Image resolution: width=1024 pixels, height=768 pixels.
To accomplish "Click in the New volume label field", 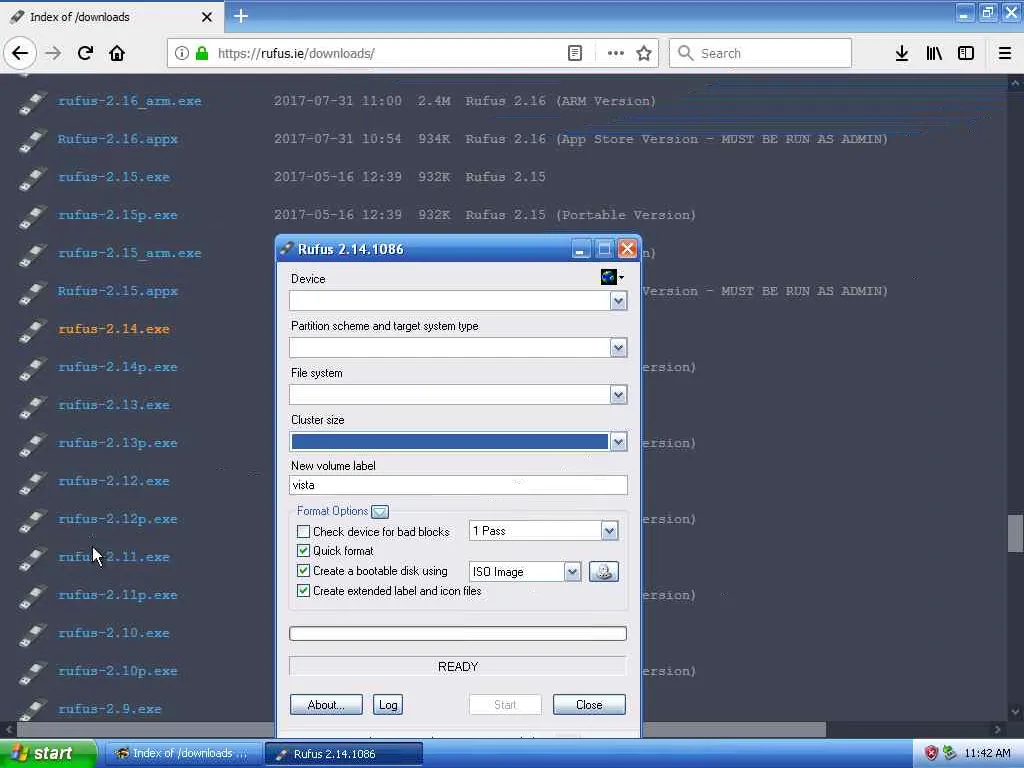I will [x=458, y=485].
